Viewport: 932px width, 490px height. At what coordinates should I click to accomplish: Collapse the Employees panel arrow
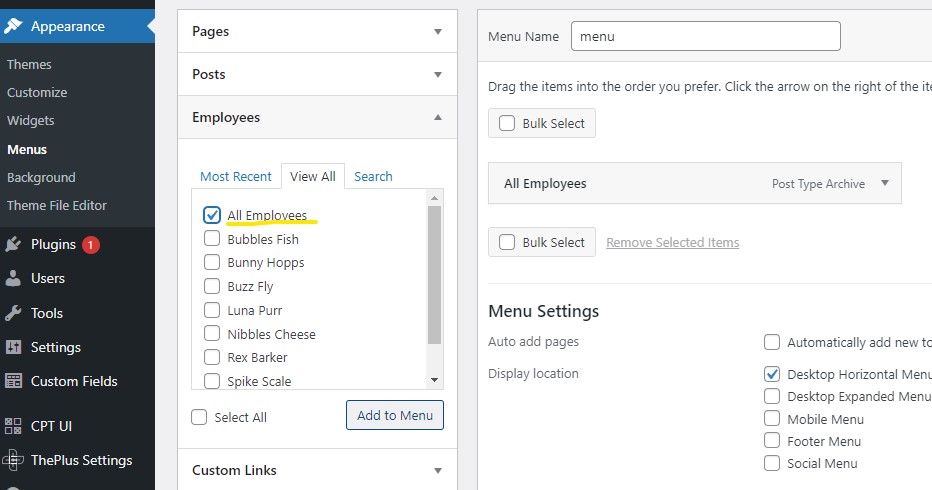click(x=438, y=117)
